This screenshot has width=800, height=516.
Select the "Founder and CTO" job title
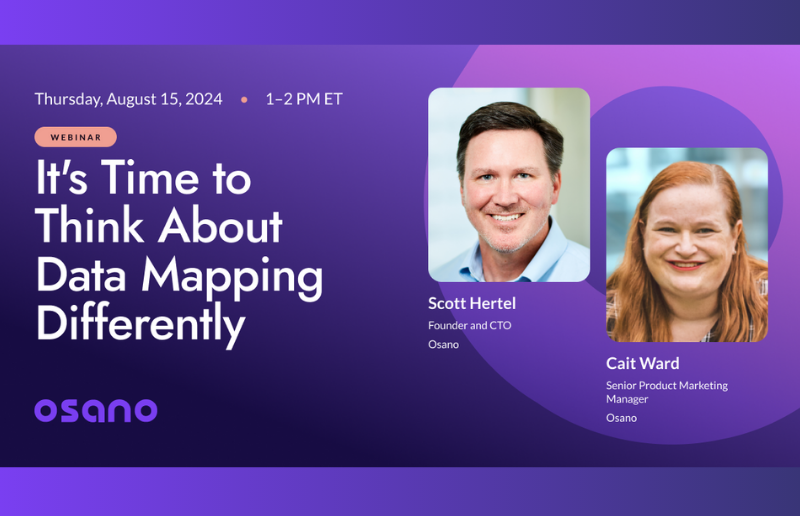point(470,325)
